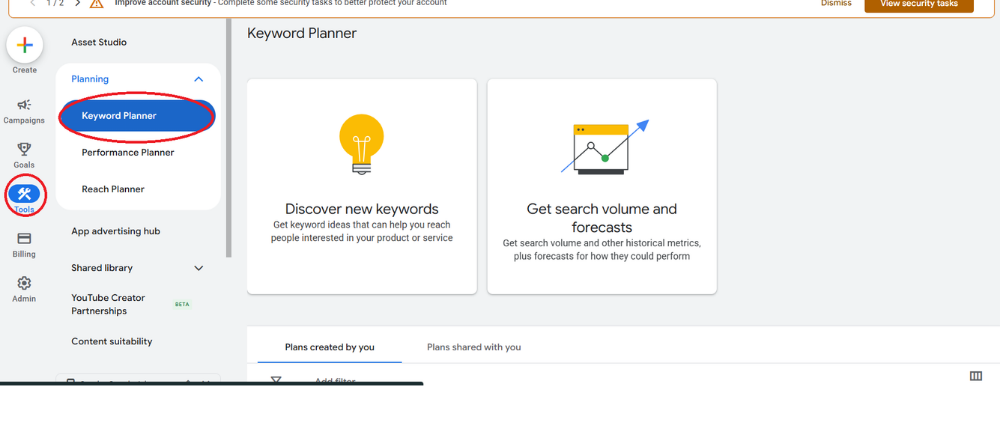Expand the Shared library section
The image size is (1000, 434).
[198, 268]
